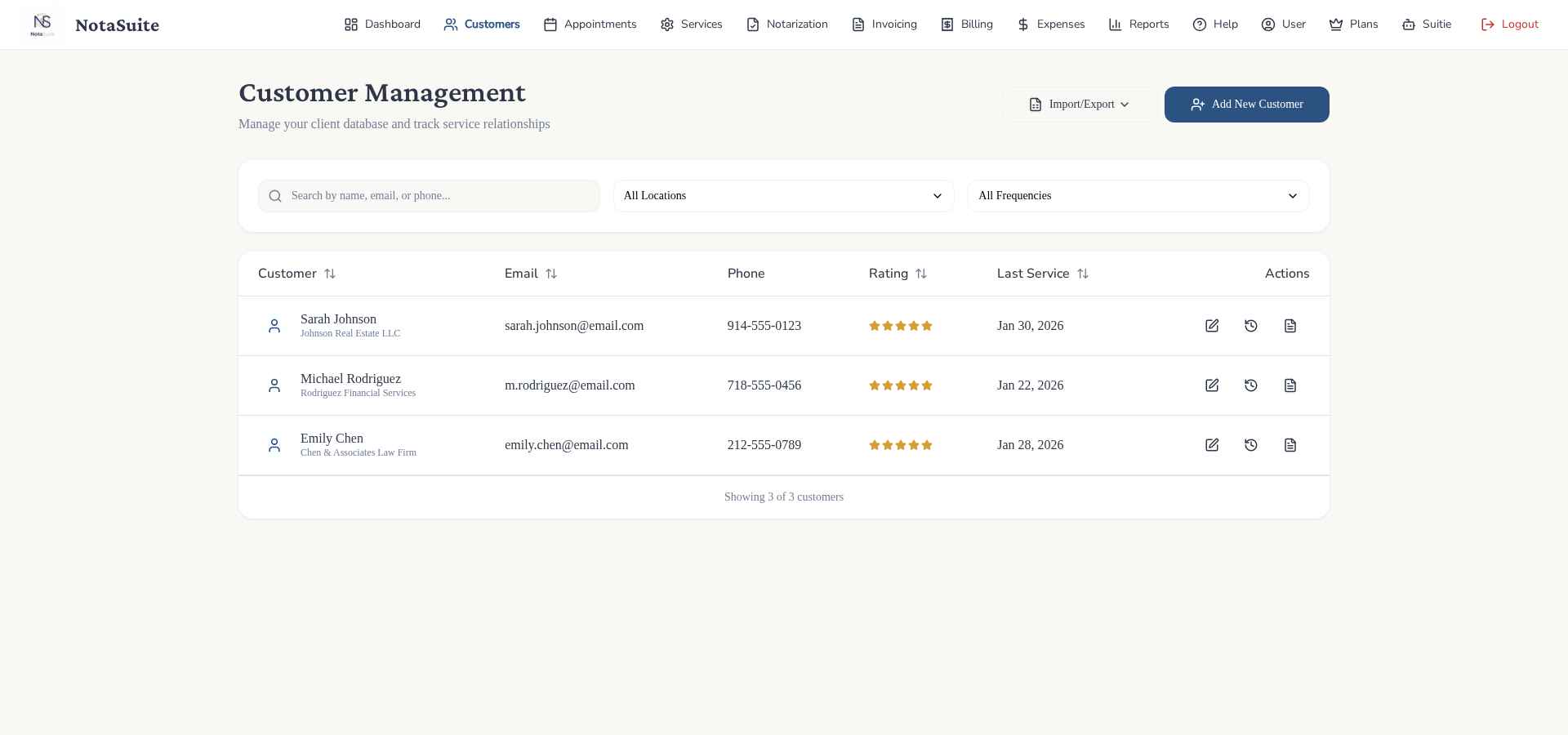This screenshot has width=1568, height=735.
Task: Click Add New Customer button
Action: pyautogui.click(x=1246, y=105)
